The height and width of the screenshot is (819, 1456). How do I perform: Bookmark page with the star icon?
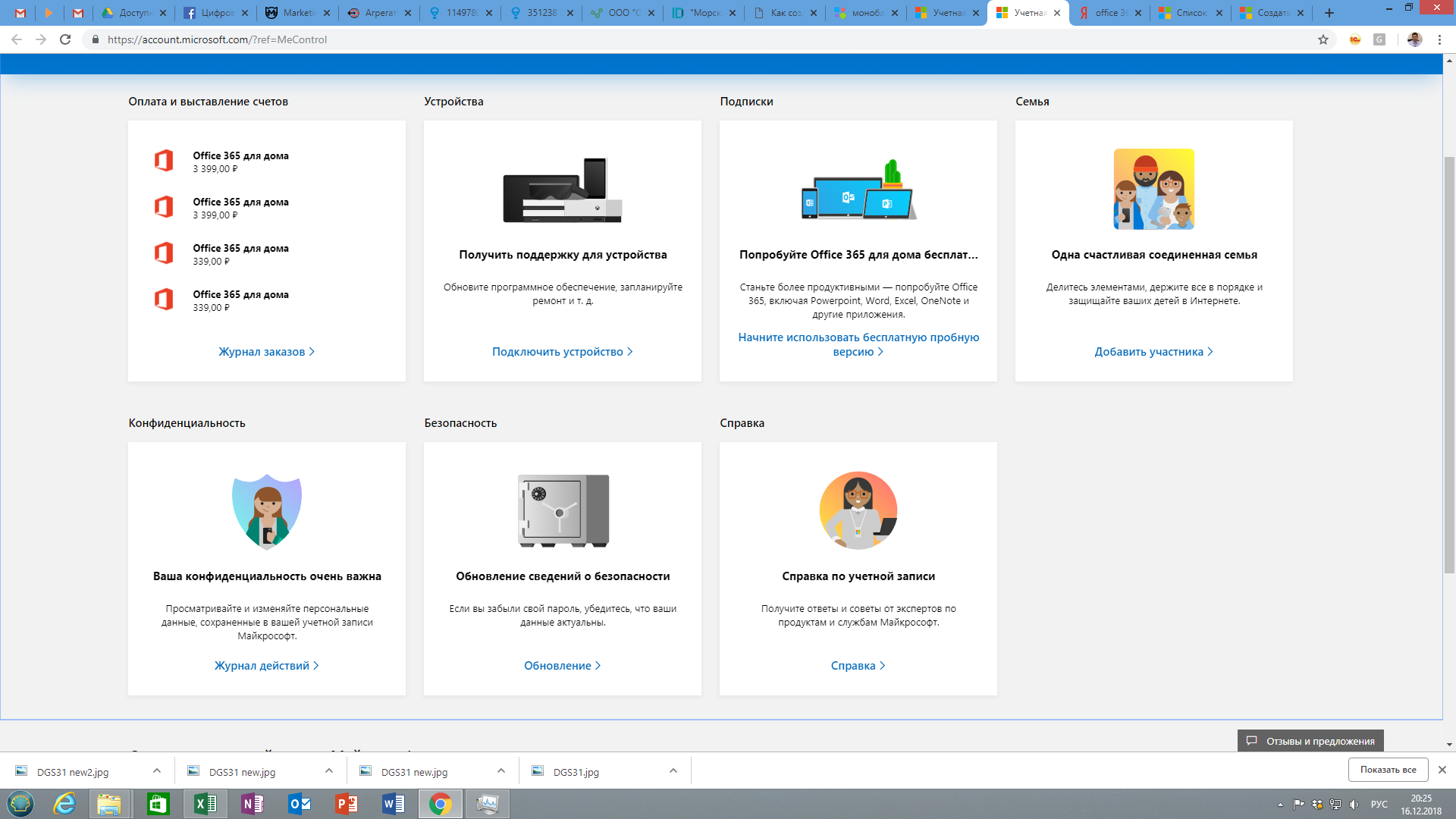pyautogui.click(x=1323, y=39)
